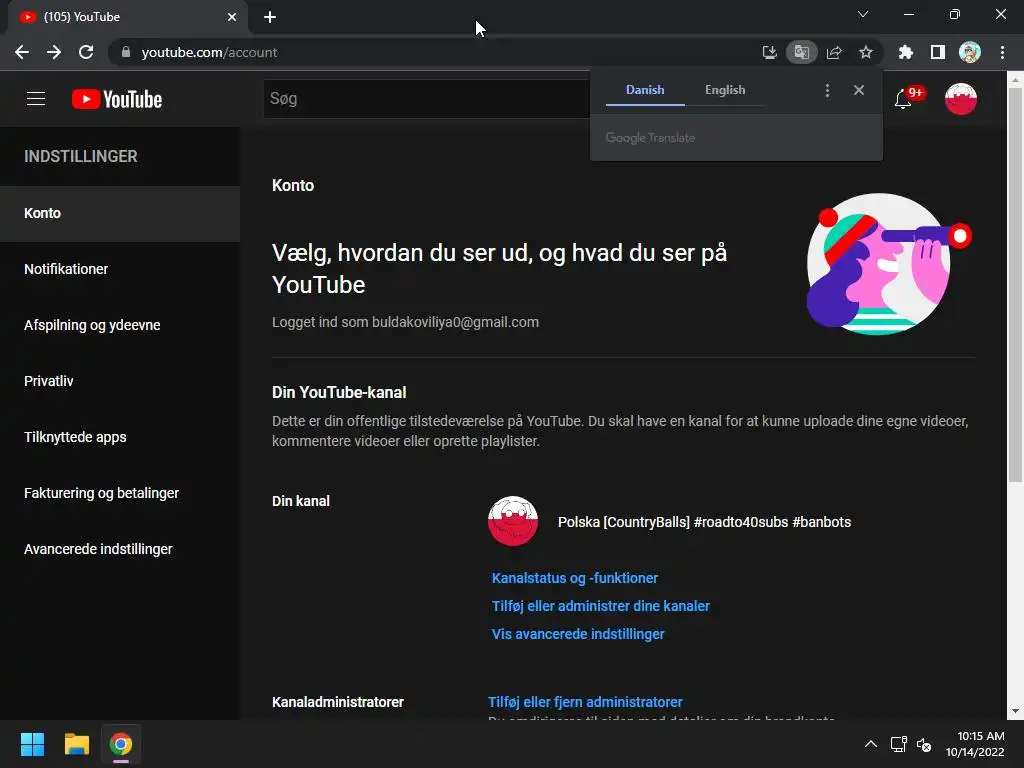Open the Chrome extensions puzzle icon

(906, 52)
